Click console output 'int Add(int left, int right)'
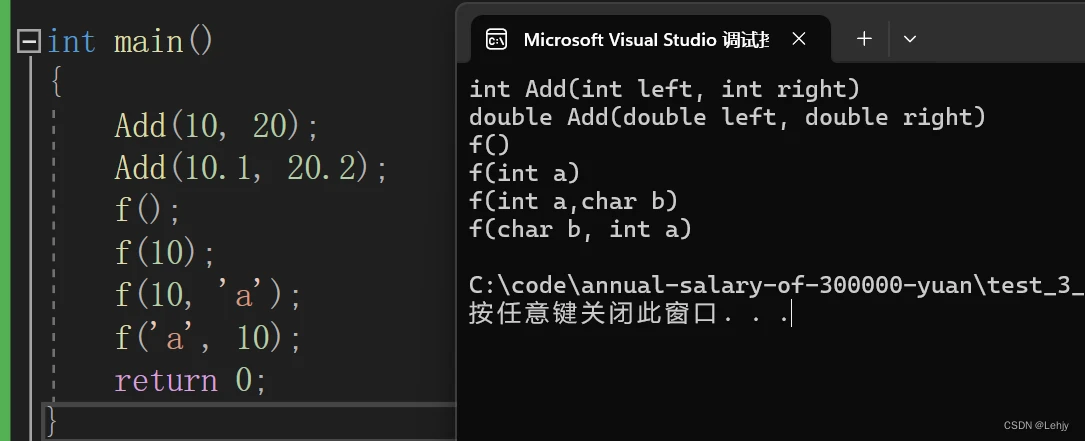This screenshot has width=1085, height=441. click(x=664, y=89)
